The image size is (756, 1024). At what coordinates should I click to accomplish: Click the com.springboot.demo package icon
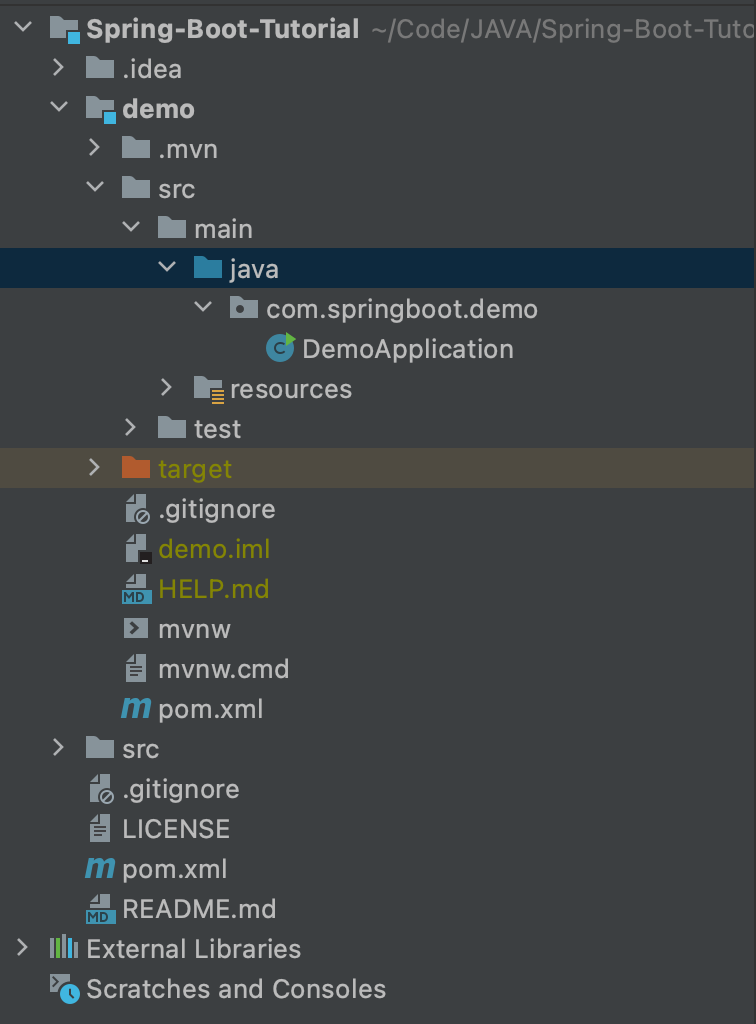[x=244, y=308]
